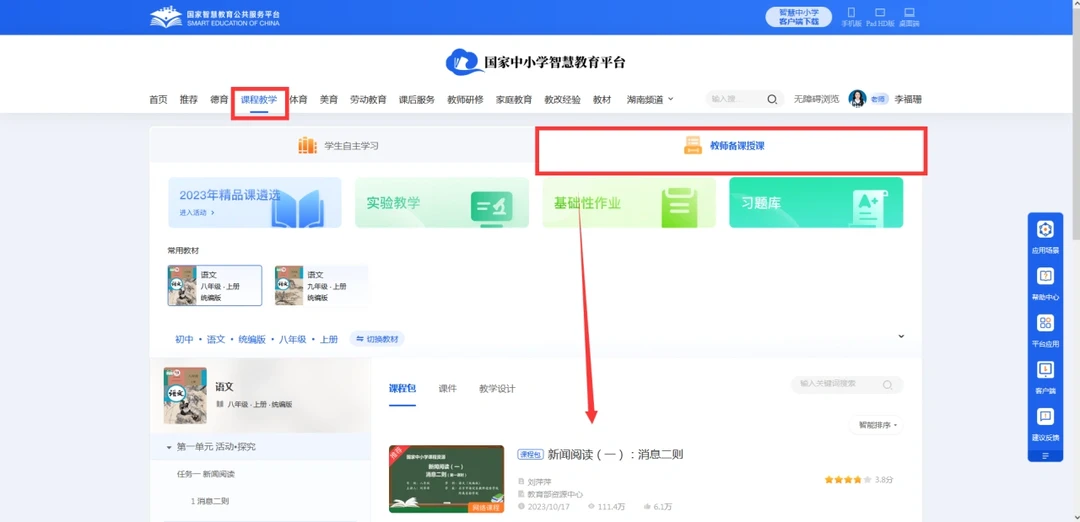Open the 习题库 card
The image size is (1080, 522).
point(816,202)
